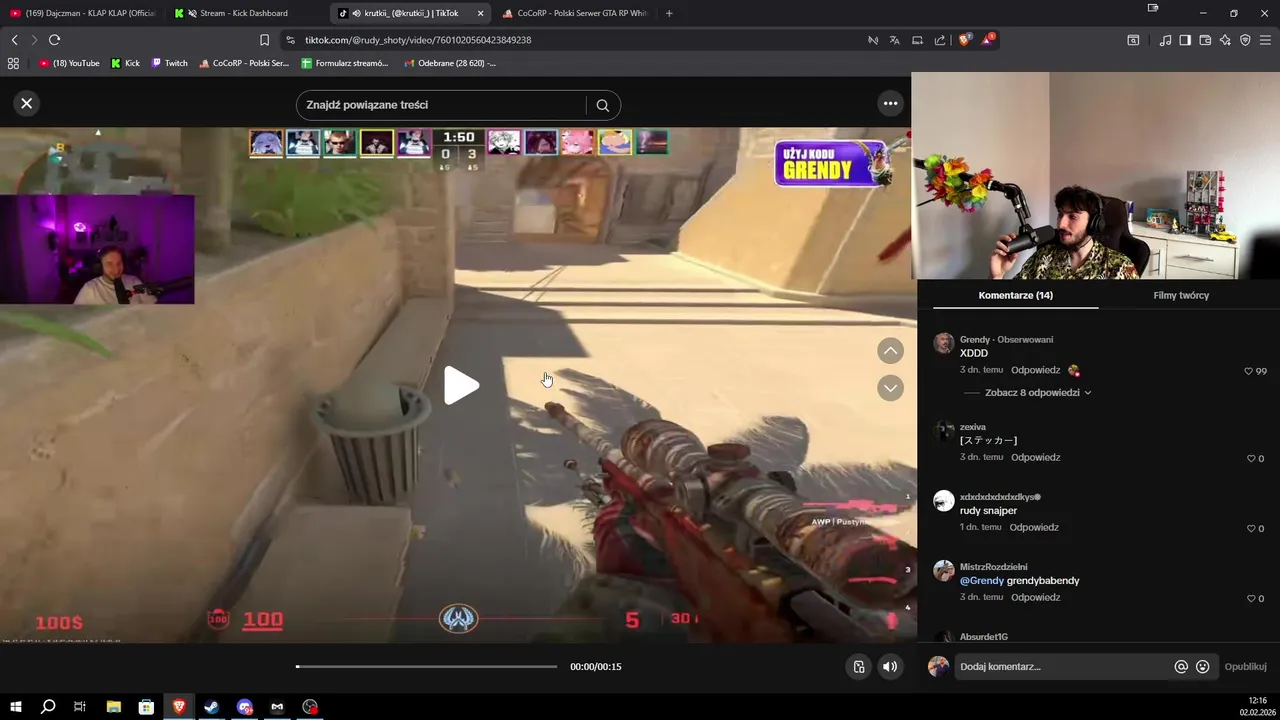Open Windows taskbar search
1280x720 pixels.
[x=47, y=707]
